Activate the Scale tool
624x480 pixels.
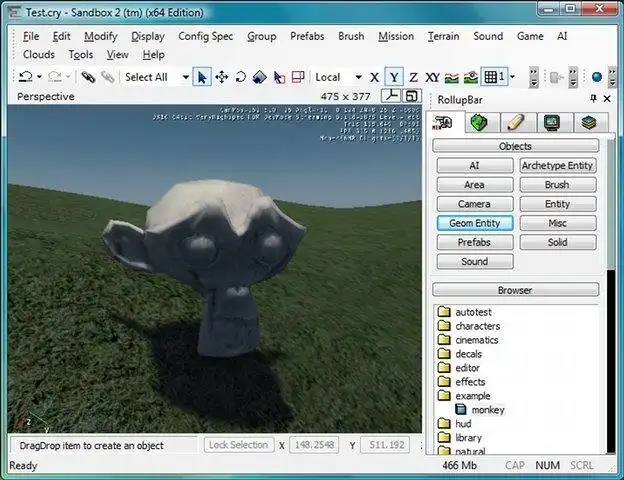coord(259,77)
